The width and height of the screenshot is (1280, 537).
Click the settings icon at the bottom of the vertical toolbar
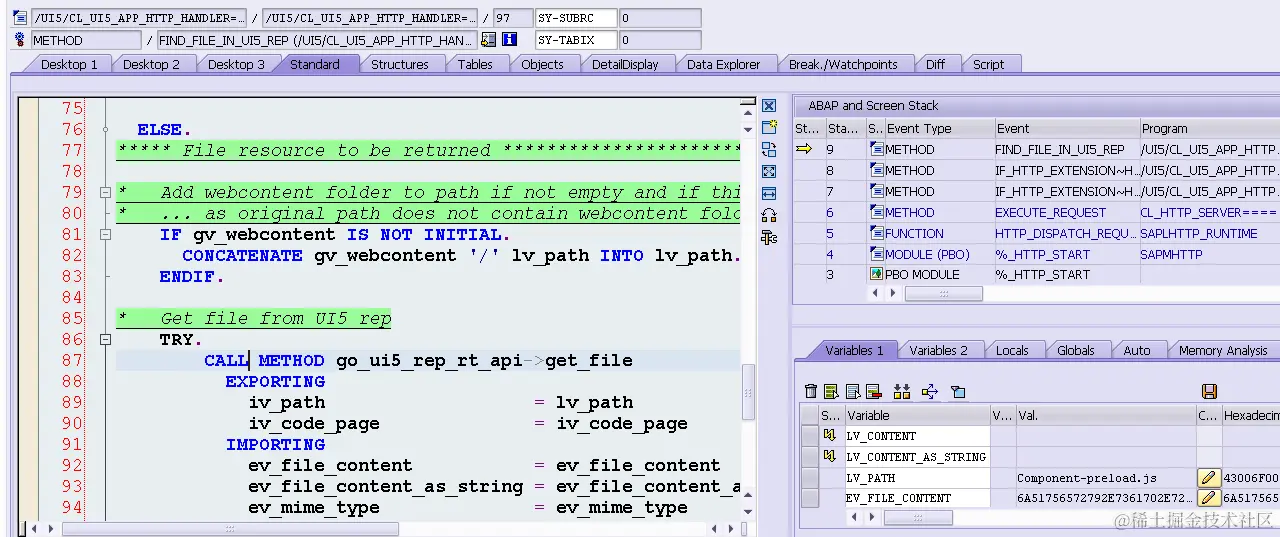[x=769, y=237]
